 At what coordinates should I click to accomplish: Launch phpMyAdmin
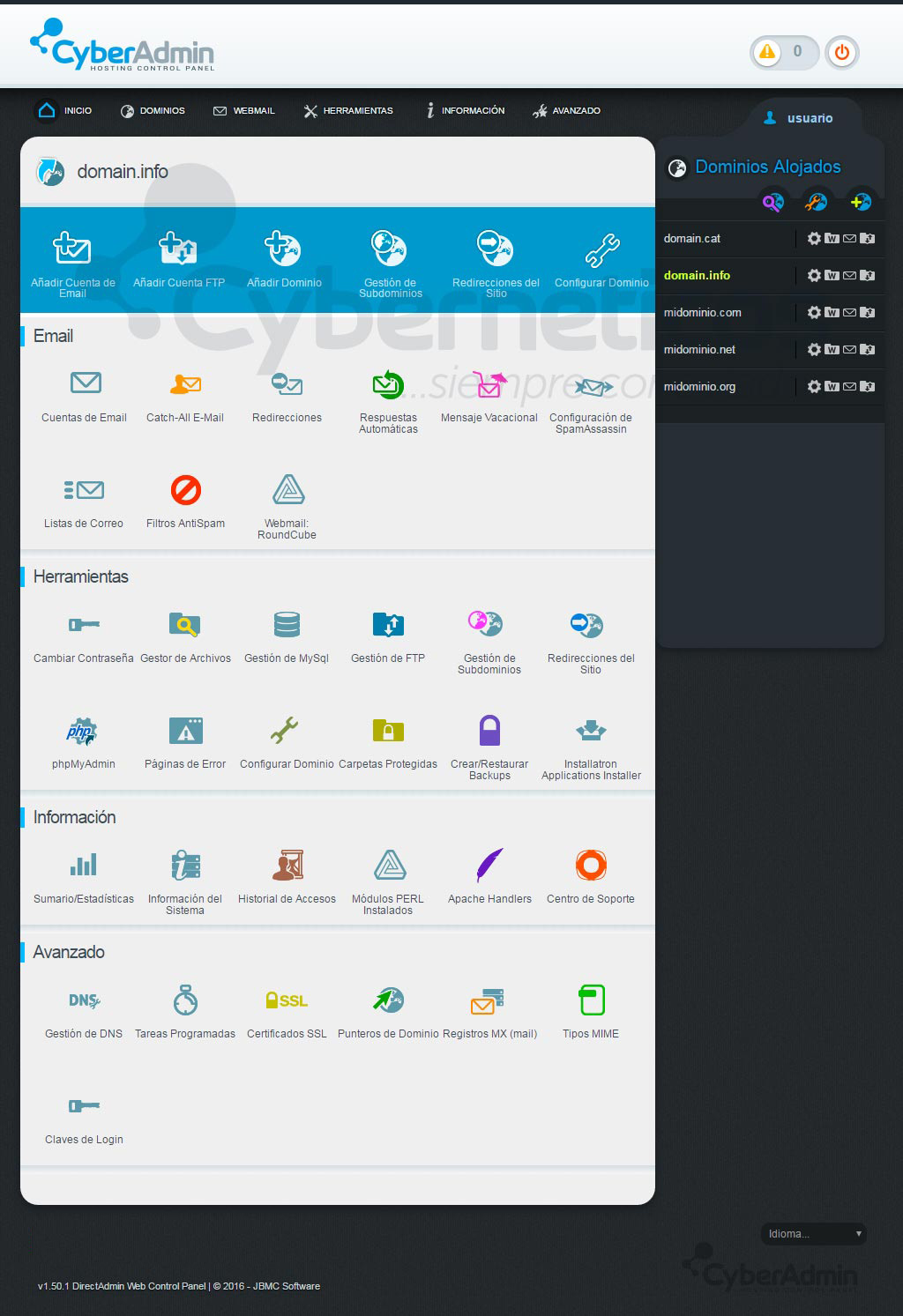click(83, 732)
